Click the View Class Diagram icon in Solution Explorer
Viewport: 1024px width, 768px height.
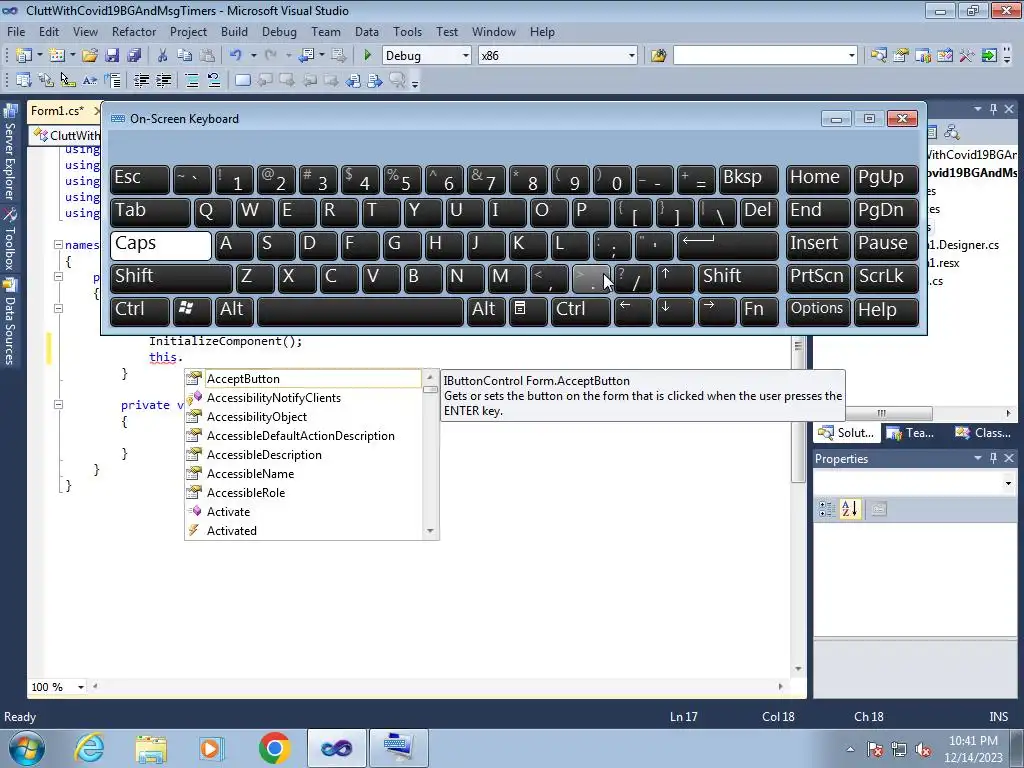(952, 133)
